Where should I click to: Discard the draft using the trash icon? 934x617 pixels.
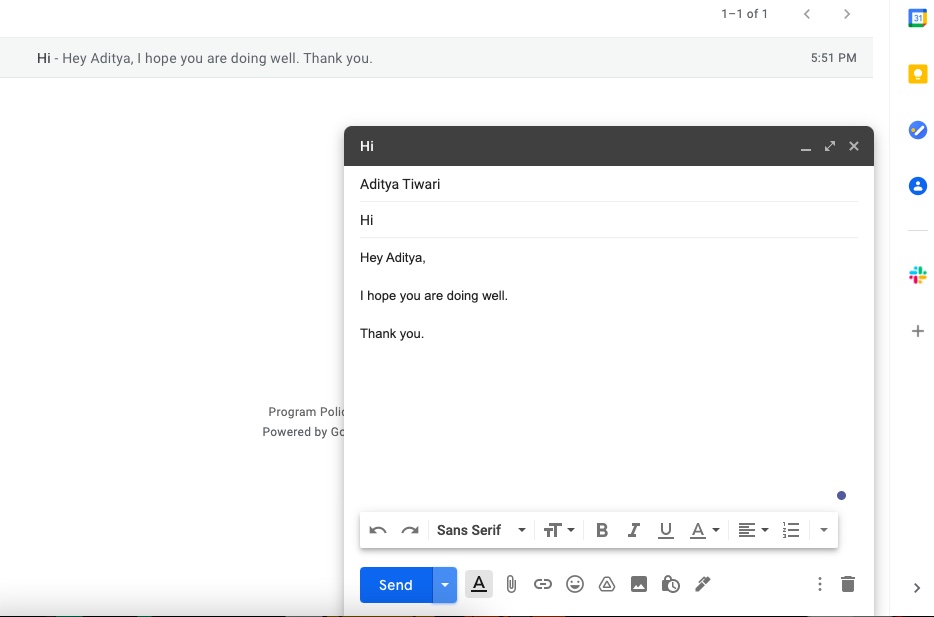pyautogui.click(x=847, y=584)
